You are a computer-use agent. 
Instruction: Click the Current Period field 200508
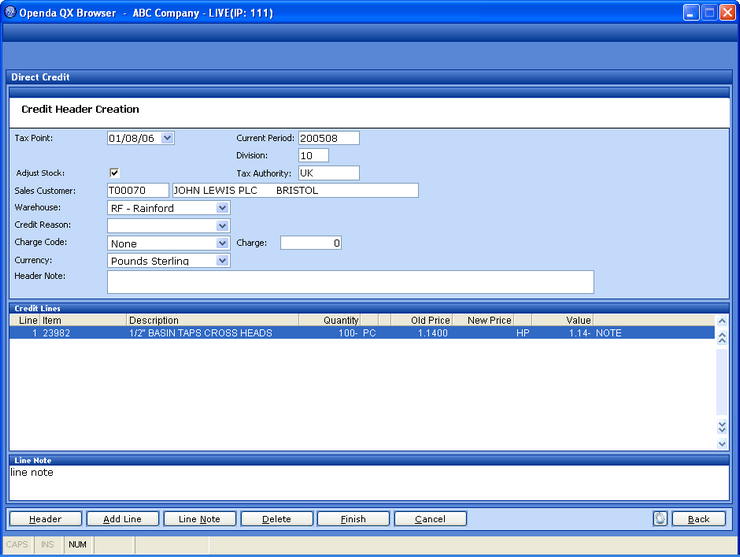tap(329, 138)
